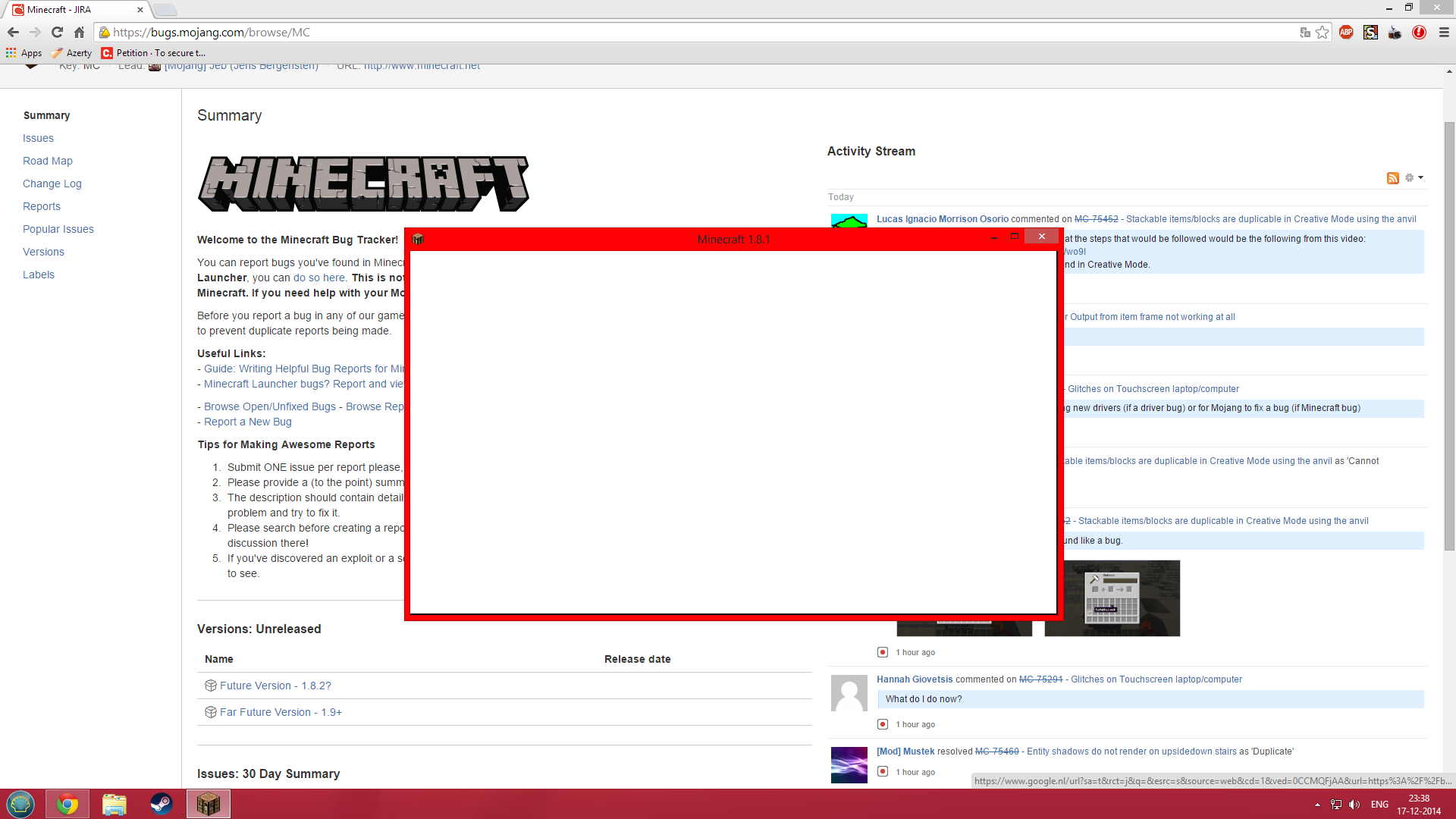Image resolution: width=1456 pixels, height=819 pixels.
Task: Open the Chrome hamburger menu
Action: tap(1444, 32)
